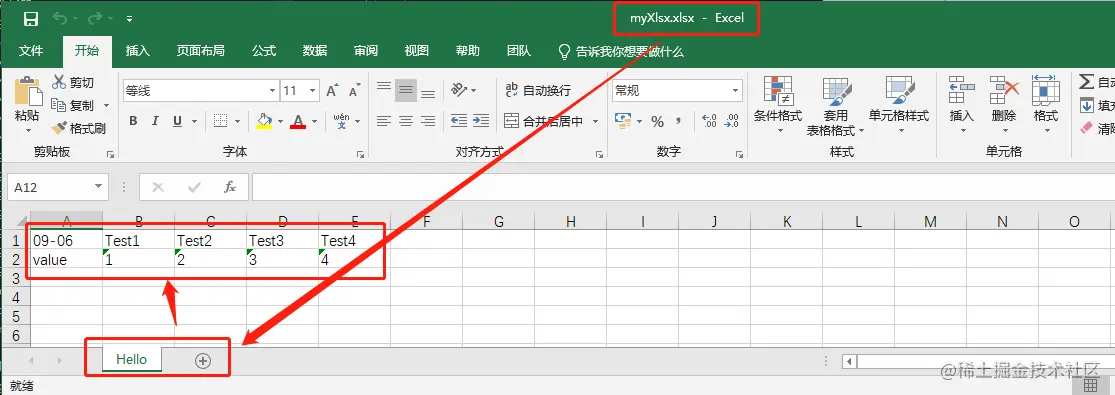Click the fx insert function icon

click(230, 187)
